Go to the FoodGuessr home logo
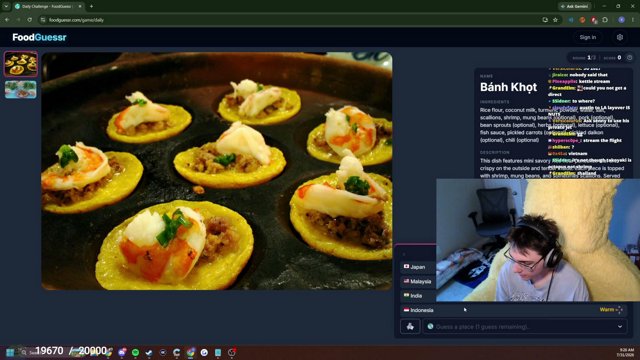 (x=39, y=37)
